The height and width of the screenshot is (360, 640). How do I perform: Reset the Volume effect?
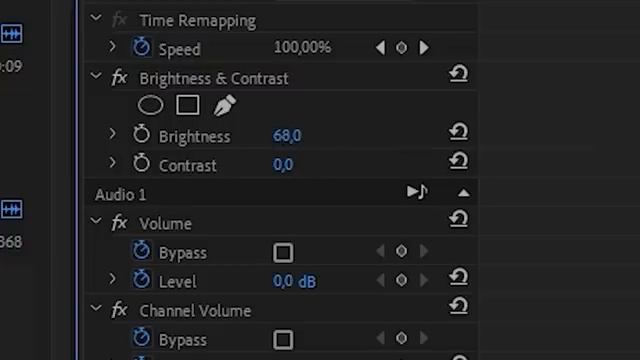(x=458, y=219)
